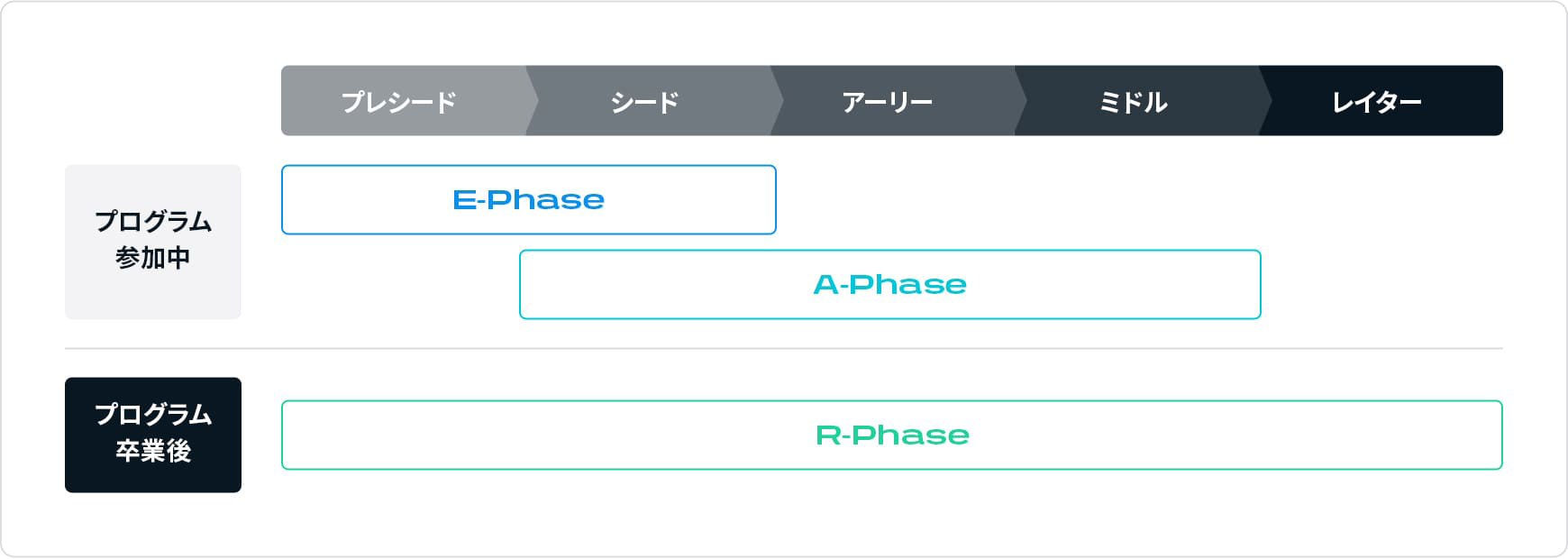Click the プログラム参加中 label block
This screenshot has height=559, width=1568.
coord(153,242)
